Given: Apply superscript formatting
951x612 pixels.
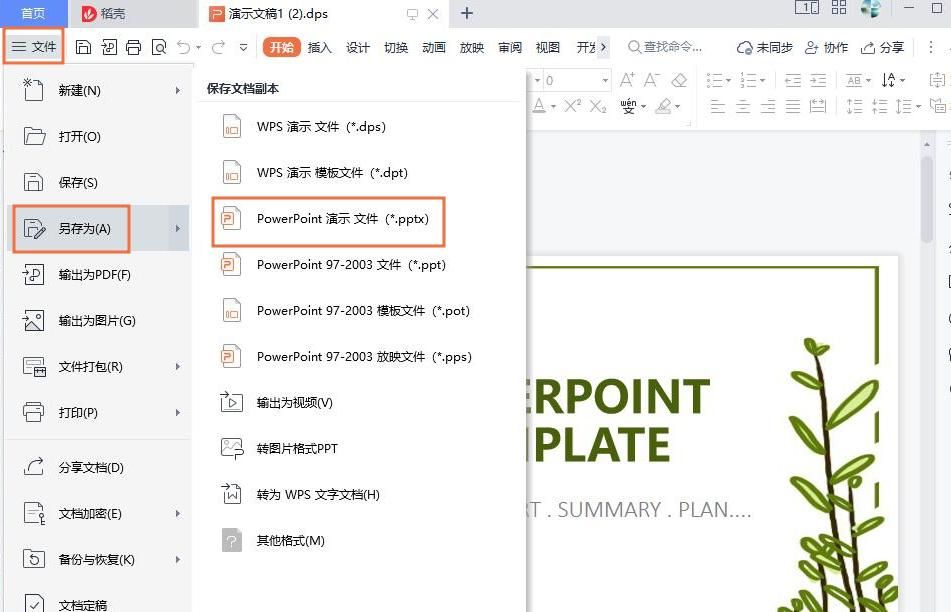Looking at the screenshot, I should point(572,106).
